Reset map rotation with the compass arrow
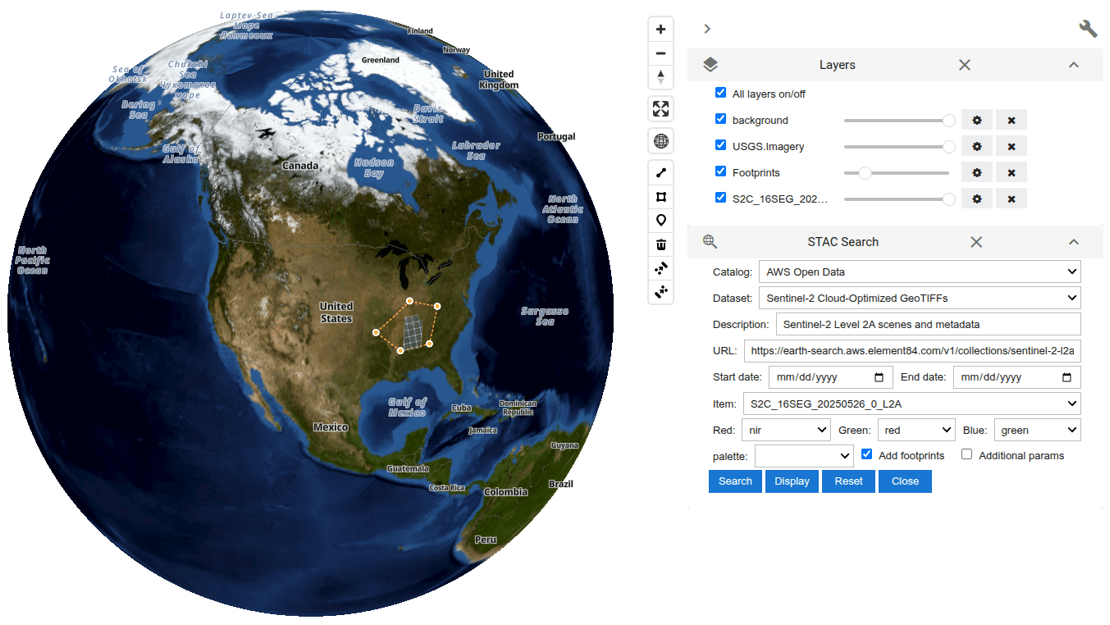1110x625 pixels. [x=661, y=78]
